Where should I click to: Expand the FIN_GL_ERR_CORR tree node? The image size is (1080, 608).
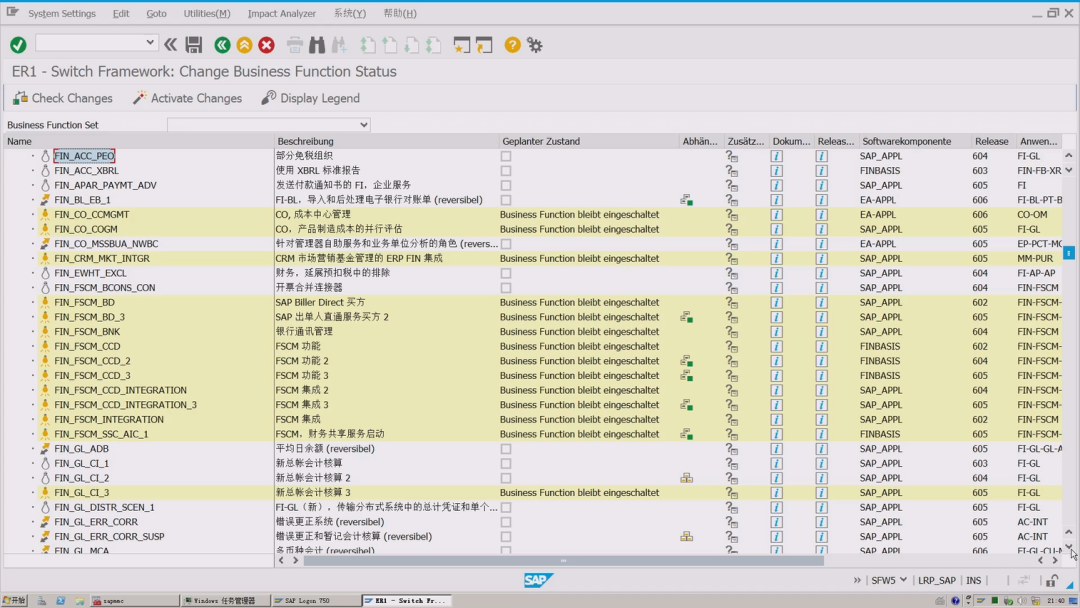[x=32, y=522]
